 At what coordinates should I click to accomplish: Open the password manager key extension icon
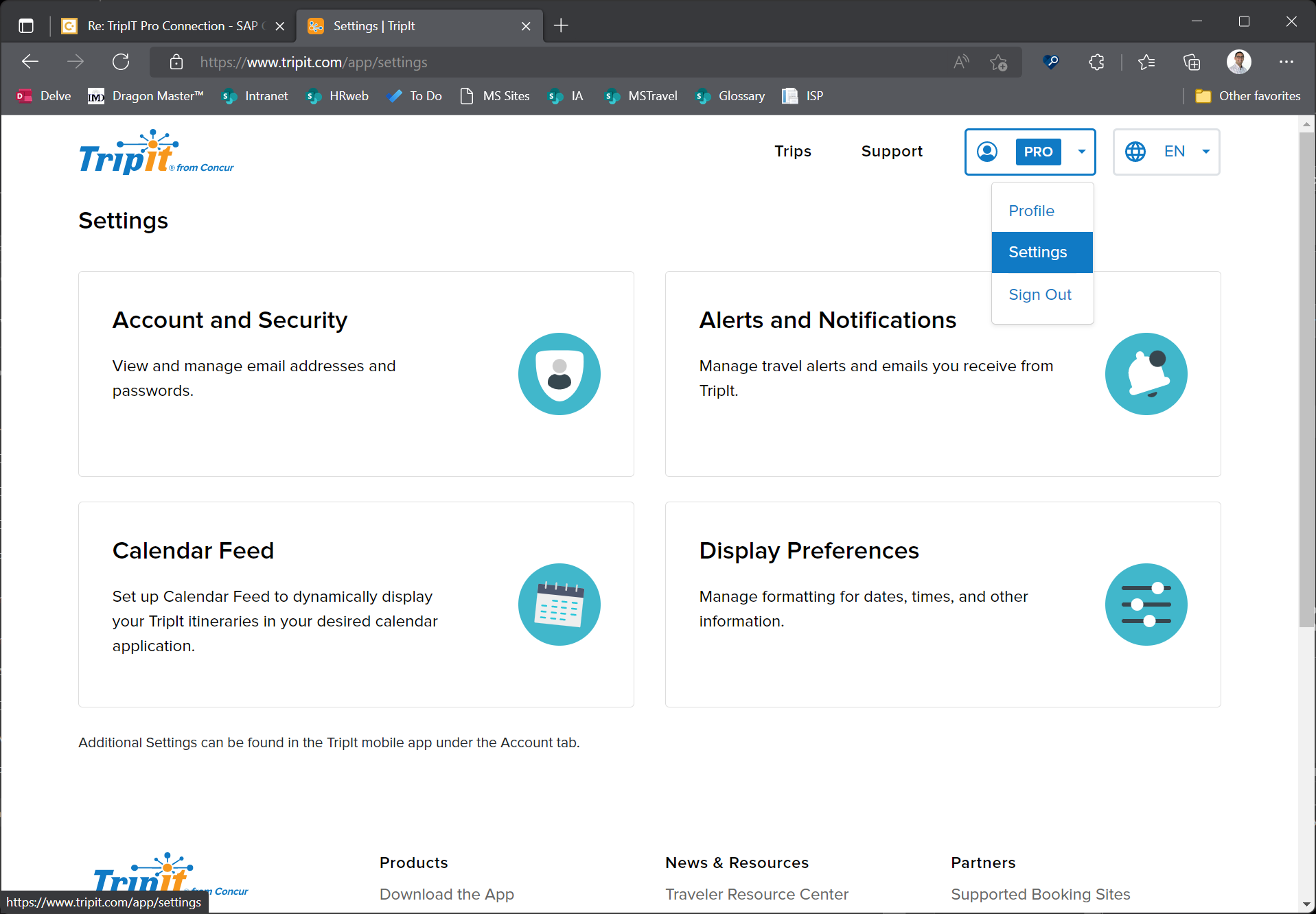(1050, 62)
